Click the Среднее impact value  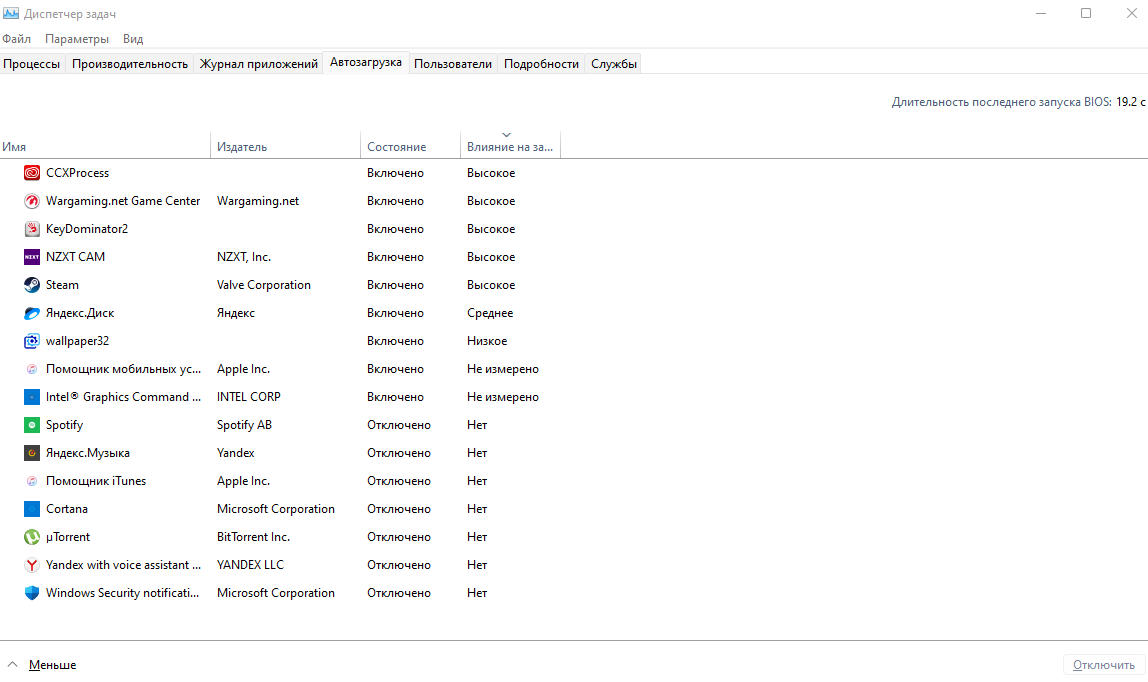490,313
